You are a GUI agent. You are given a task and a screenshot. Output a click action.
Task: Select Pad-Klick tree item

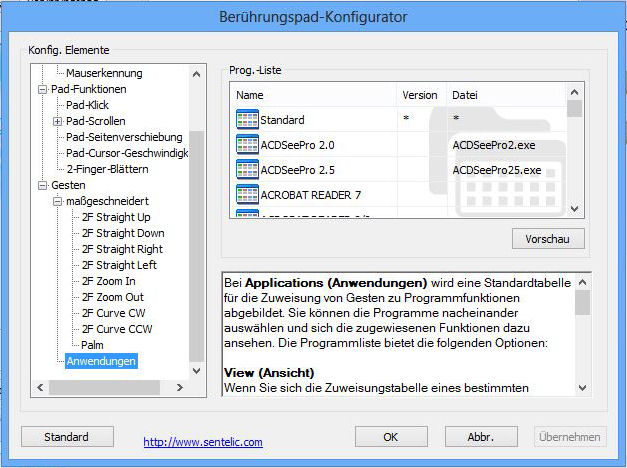click(x=87, y=105)
